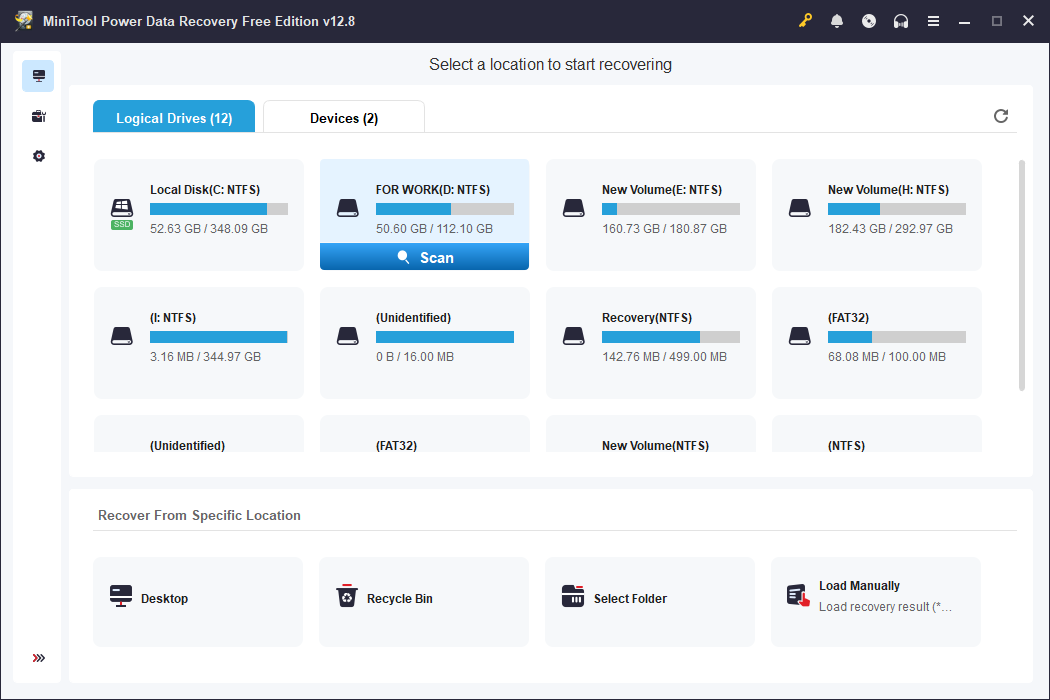
Task: Select the Desktop recovery location
Action: coord(197,601)
